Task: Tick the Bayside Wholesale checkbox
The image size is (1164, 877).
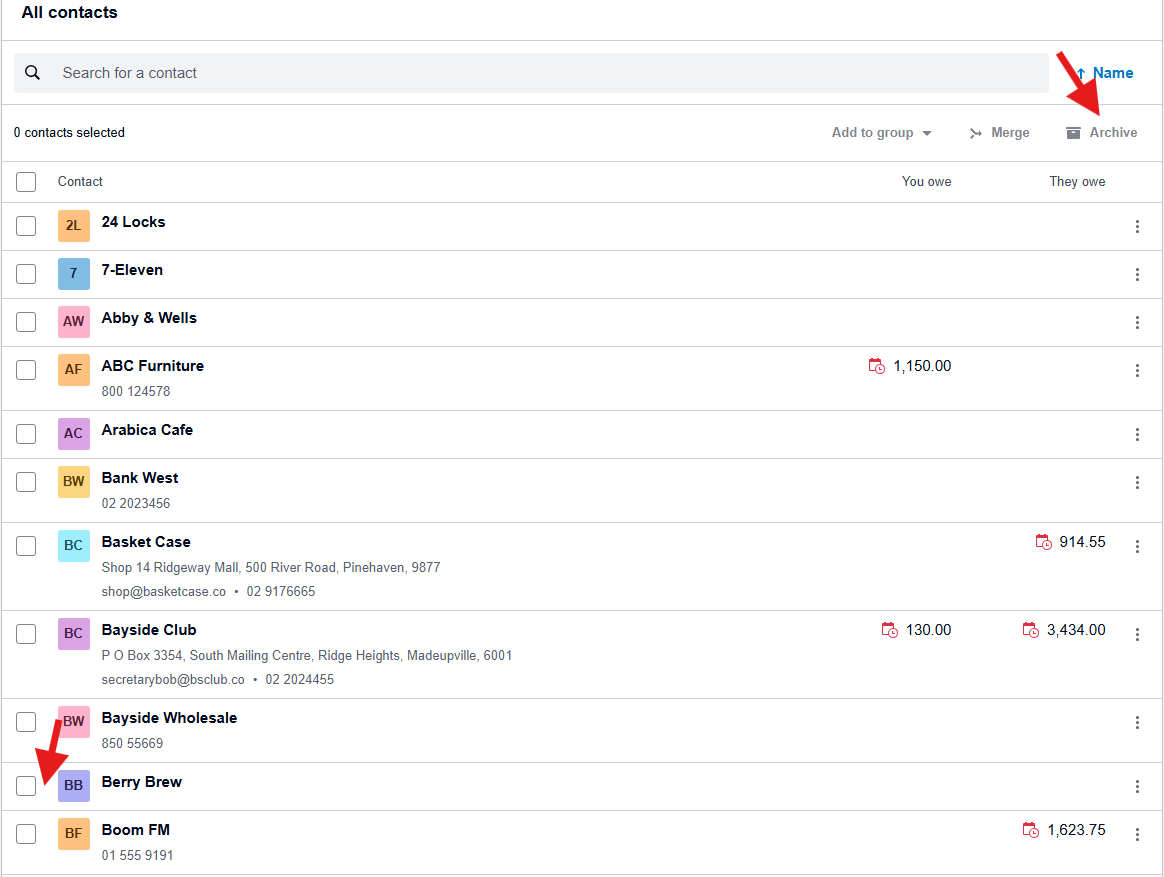Action: coord(26,722)
